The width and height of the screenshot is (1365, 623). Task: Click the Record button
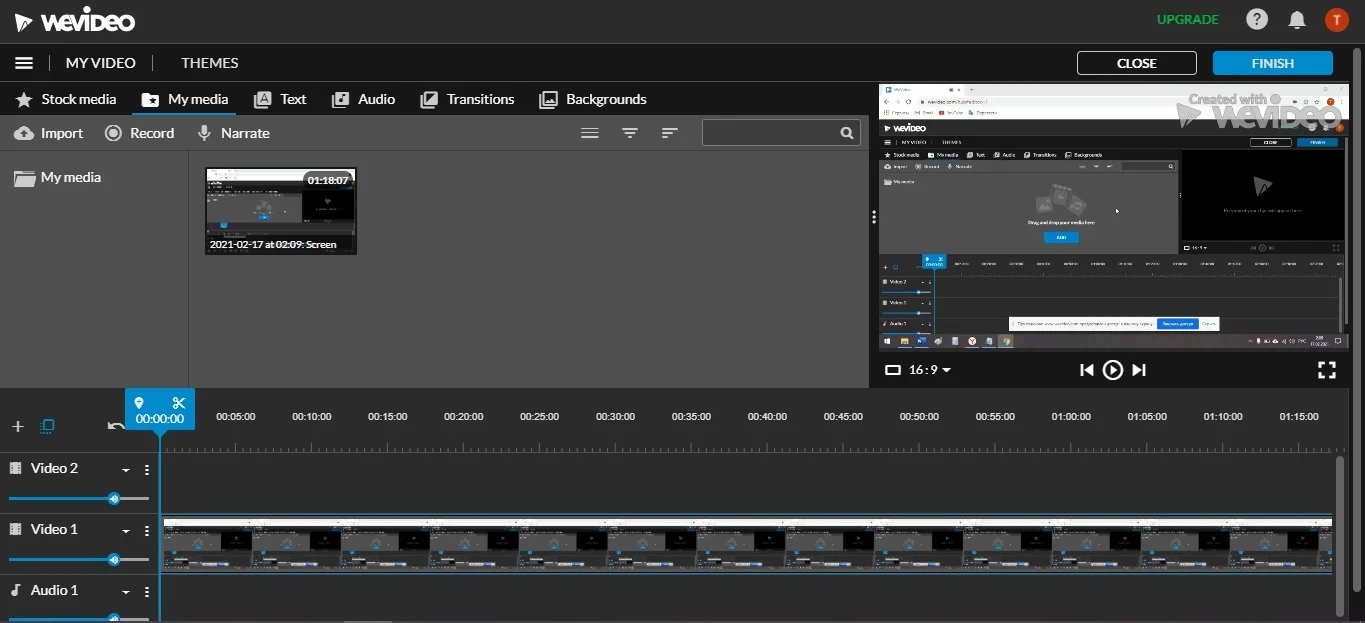(x=139, y=133)
